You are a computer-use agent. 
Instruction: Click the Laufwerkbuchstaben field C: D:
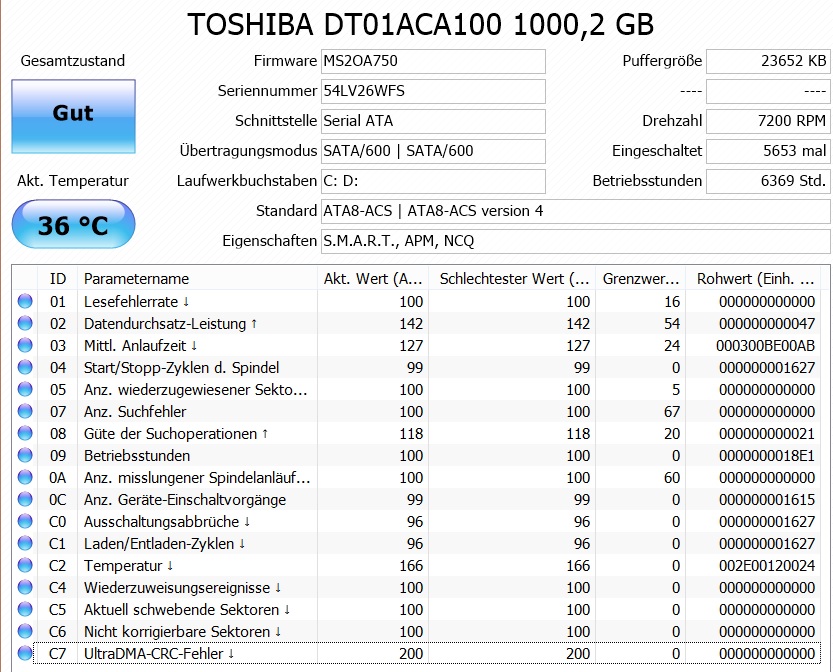pos(433,181)
